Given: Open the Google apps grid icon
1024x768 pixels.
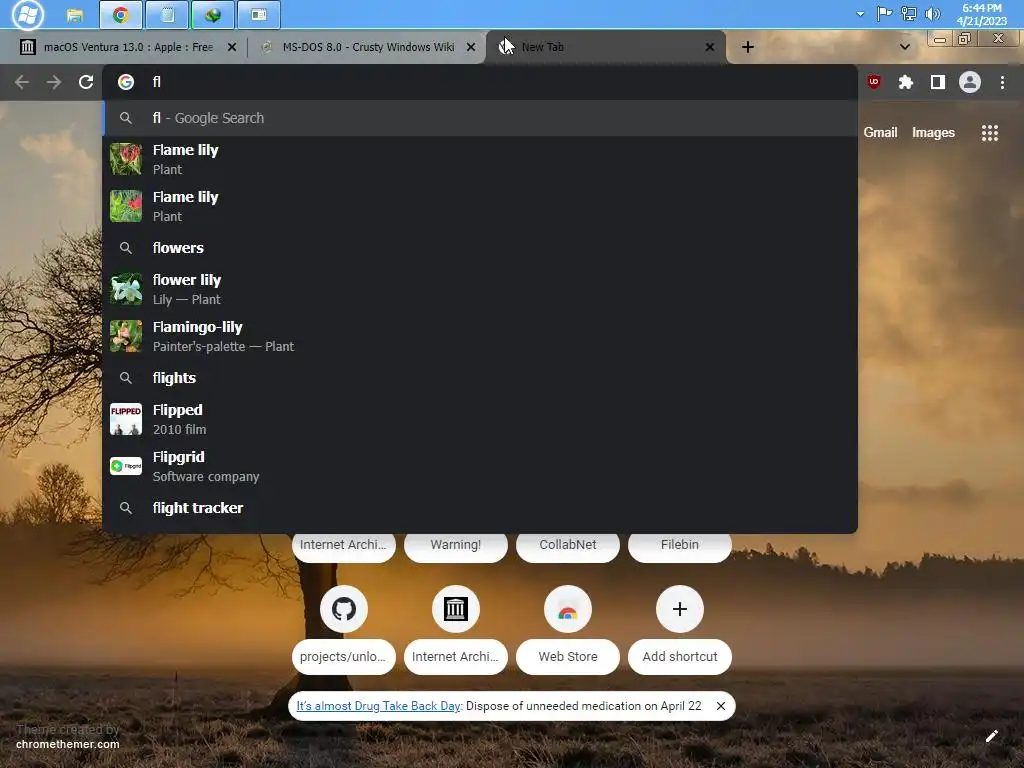Looking at the screenshot, I should point(990,133).
